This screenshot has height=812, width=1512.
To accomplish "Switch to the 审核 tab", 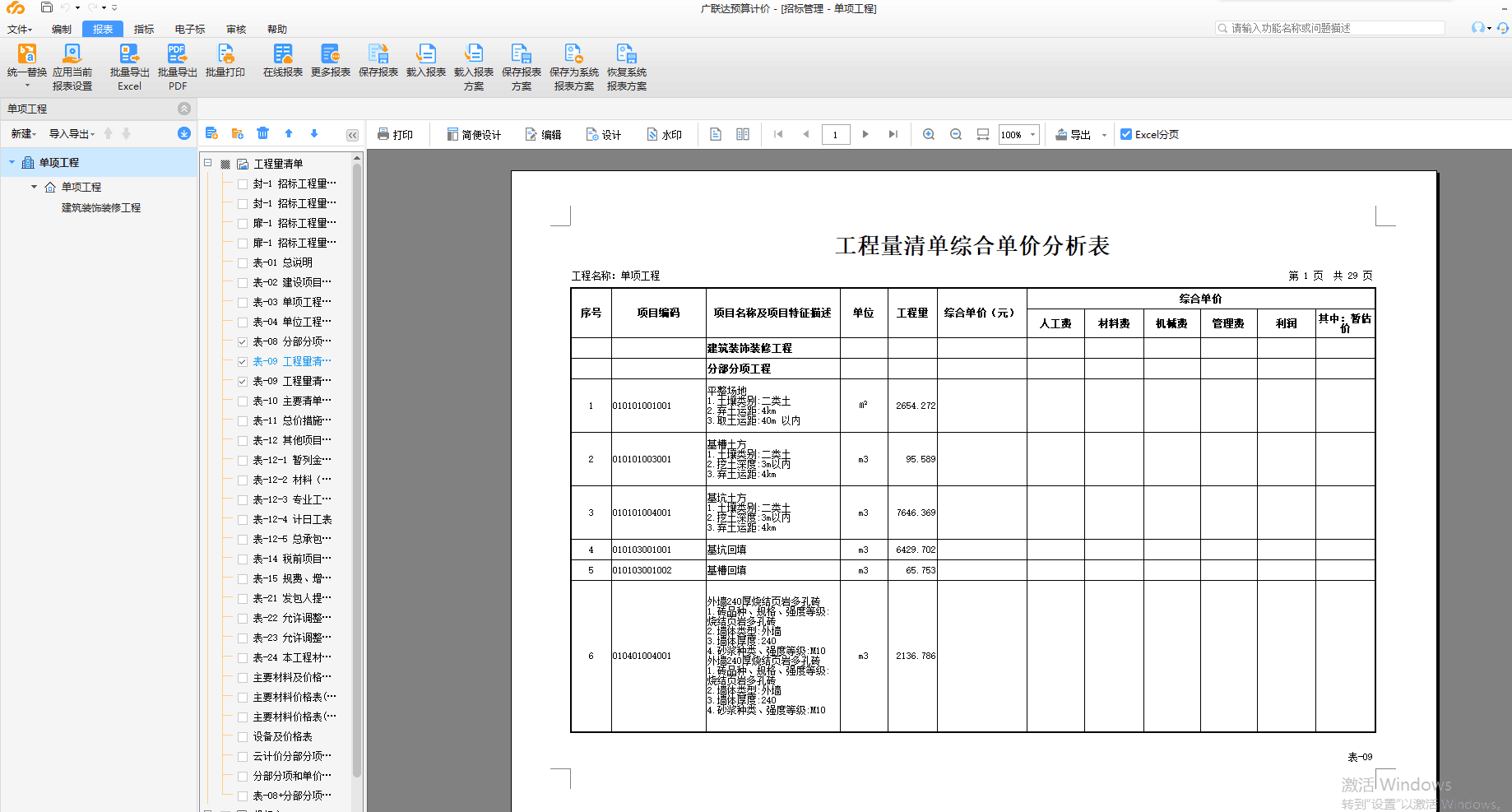I will [236, 29].
